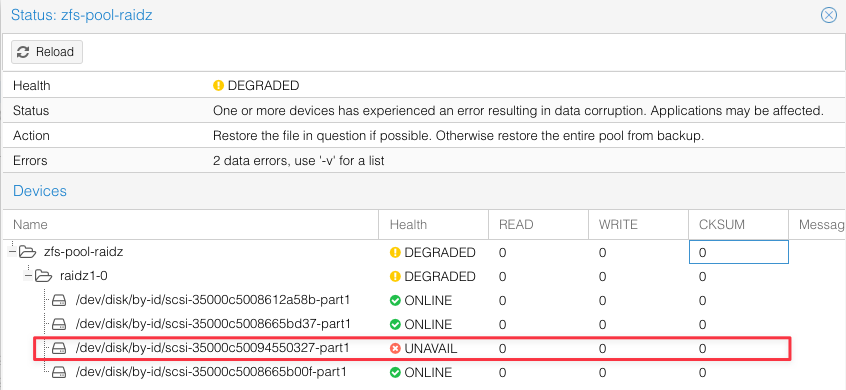Click the Devices section heading
Screen dimensions: 846x390
40,191
